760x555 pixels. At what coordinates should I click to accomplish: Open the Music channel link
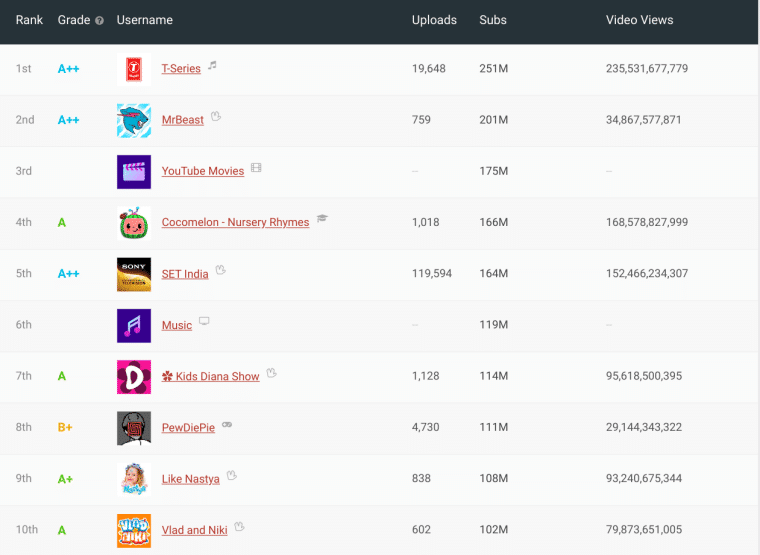[176, 325]
